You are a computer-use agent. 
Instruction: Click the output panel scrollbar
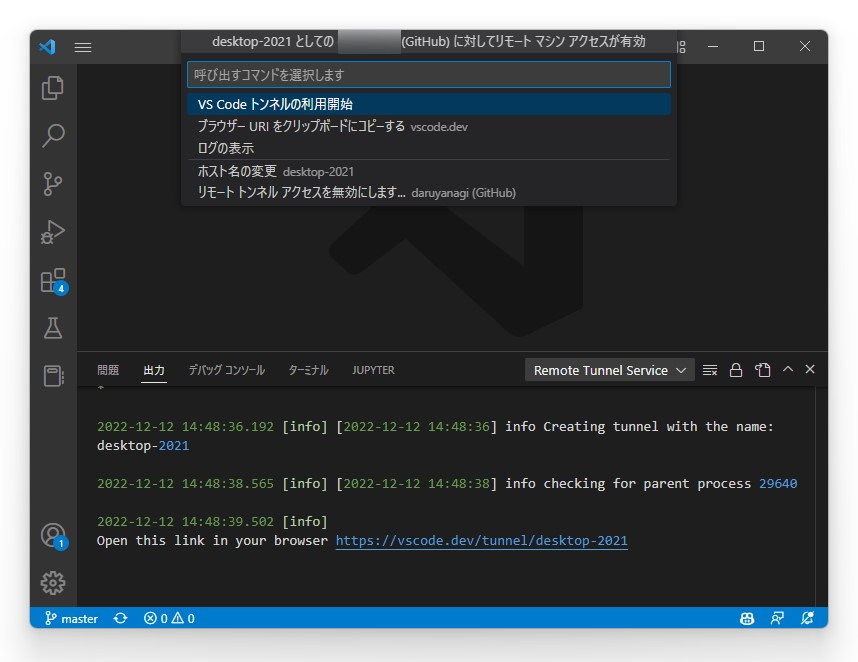(x=821, y=495)
